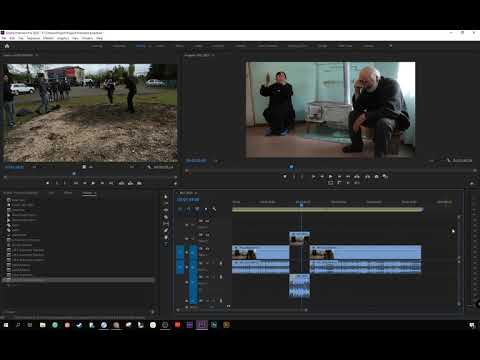Click the Program monitor timecode field

(196, 161)
